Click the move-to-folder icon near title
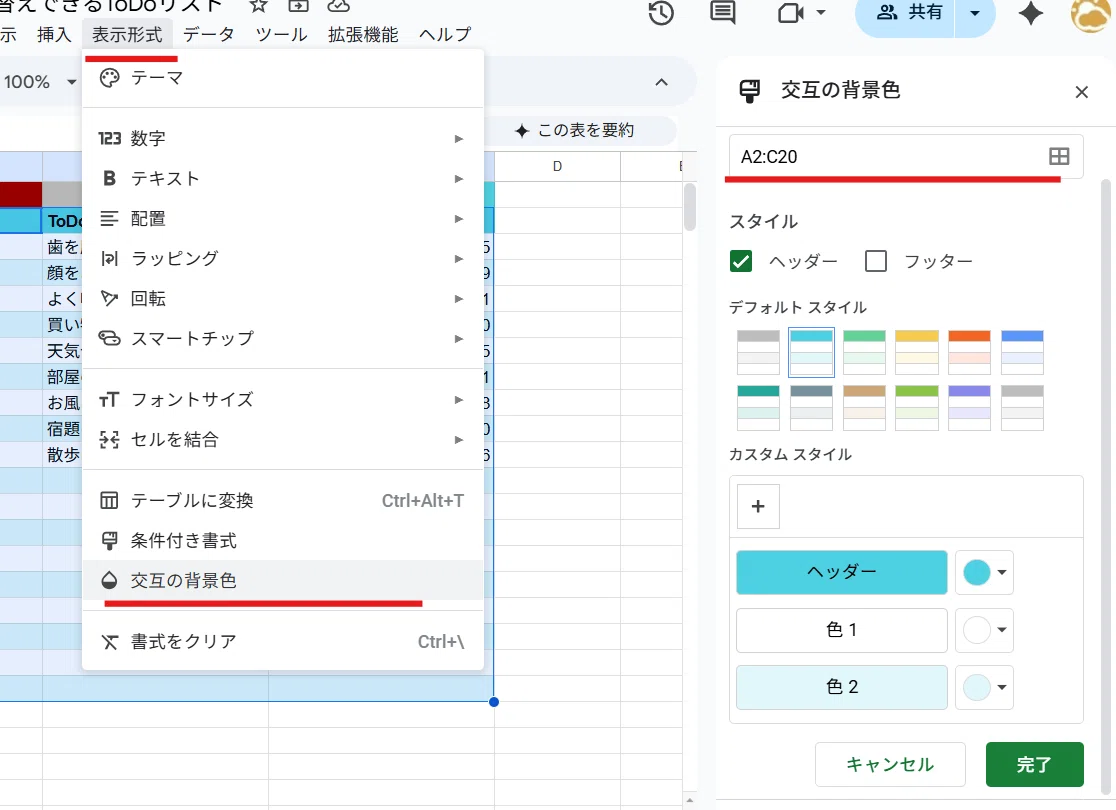This screenshot has width=1116, height=810. [x=298, y=6]
